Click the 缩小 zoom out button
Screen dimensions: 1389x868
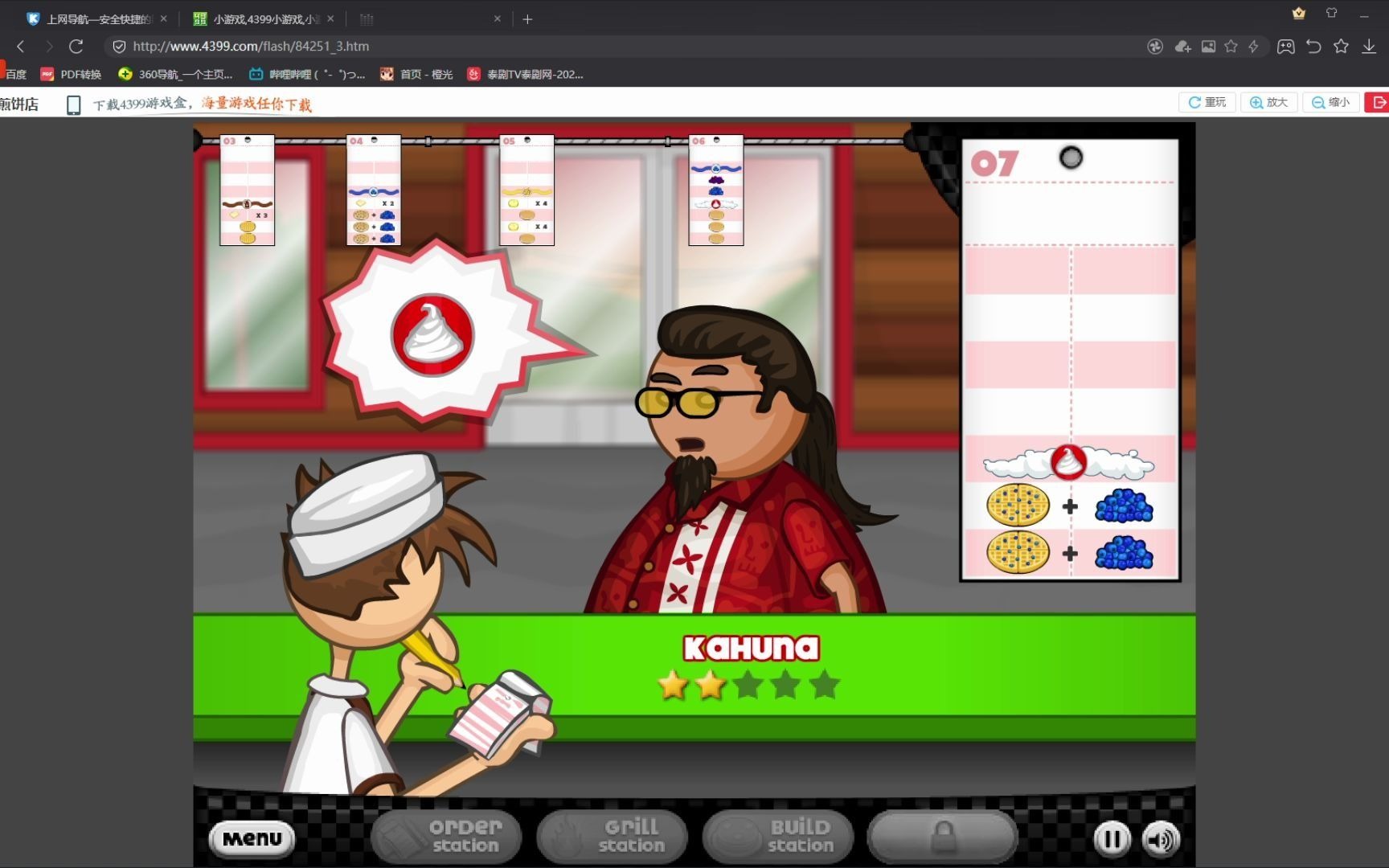point(1331,102)
